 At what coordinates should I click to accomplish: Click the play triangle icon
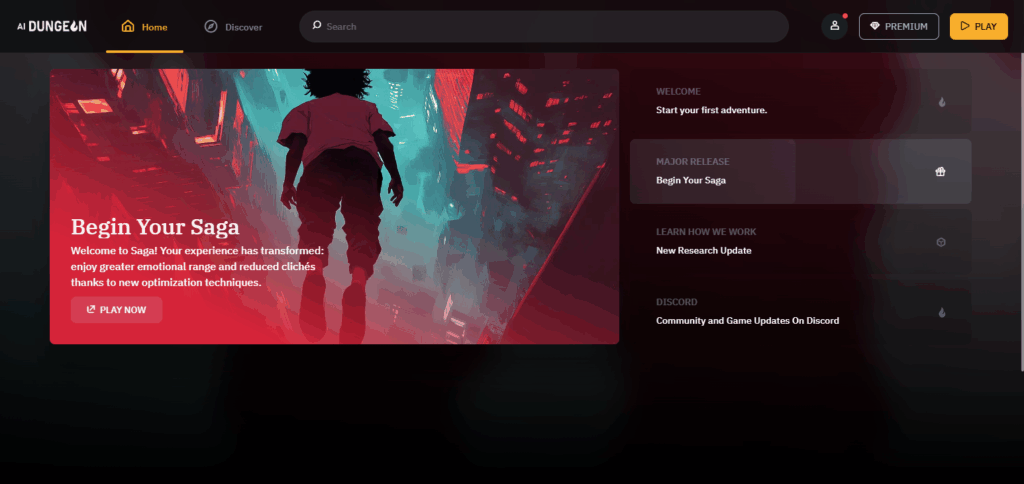click(x=965, y=27)
